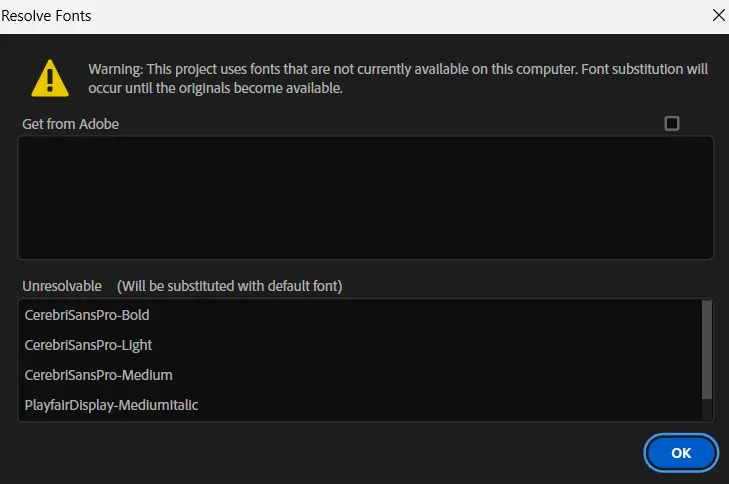Click the 'Will be substituted with default font' note
Screen dimensions: 729x484
pos(230,286)
